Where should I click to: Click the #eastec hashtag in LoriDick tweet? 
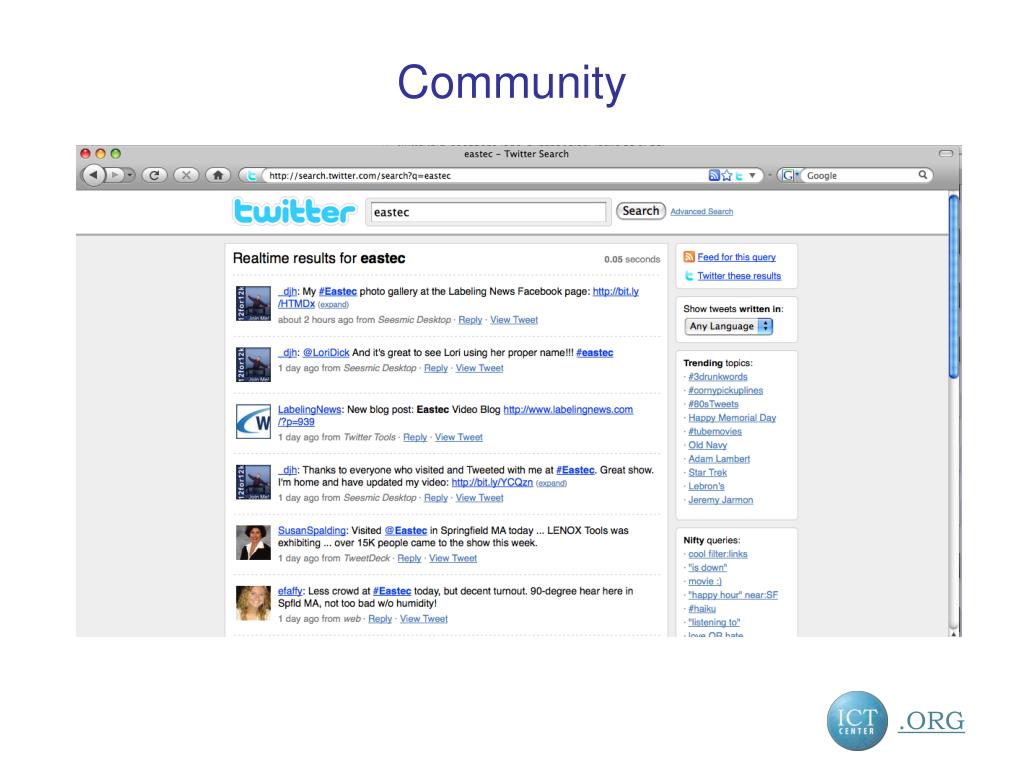(x=594, y=353)
